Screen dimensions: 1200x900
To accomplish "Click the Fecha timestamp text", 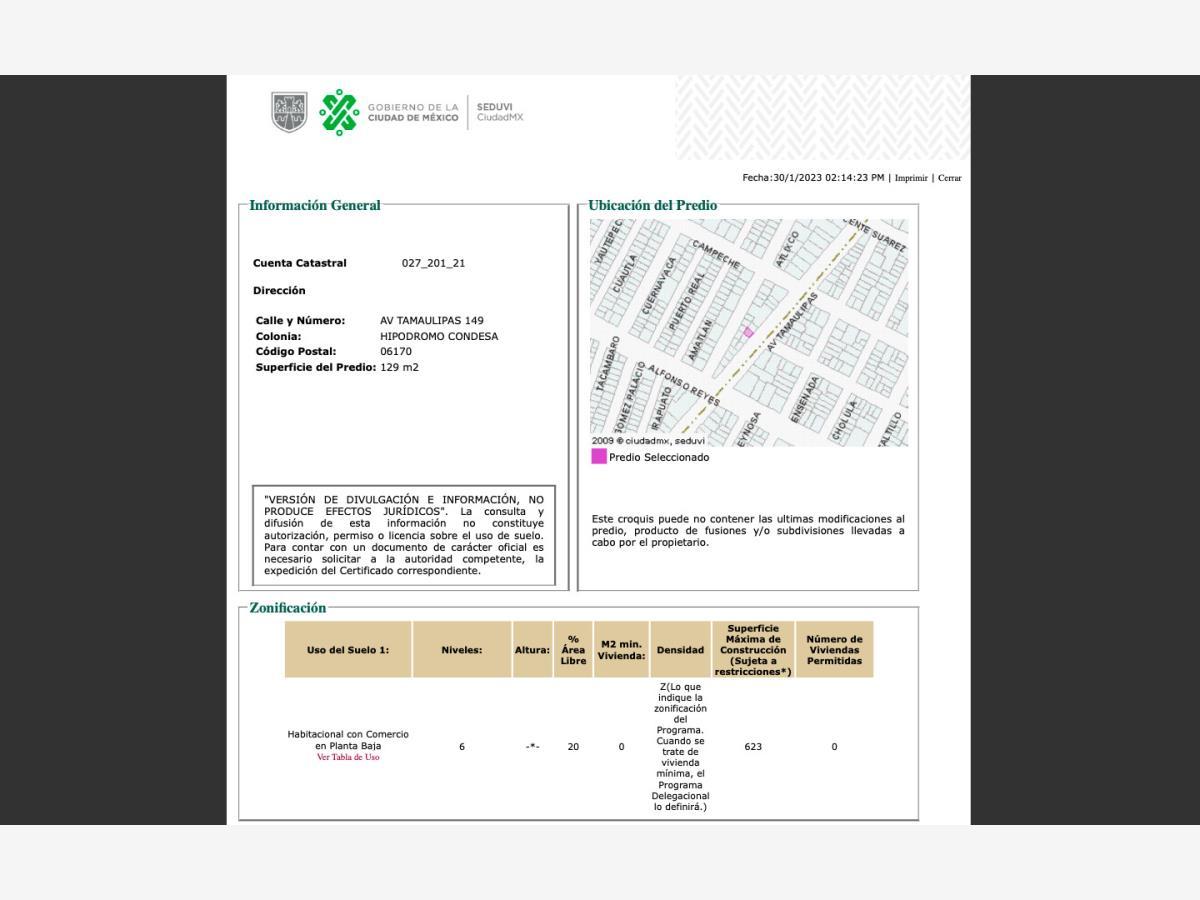I will coord(813,178).
